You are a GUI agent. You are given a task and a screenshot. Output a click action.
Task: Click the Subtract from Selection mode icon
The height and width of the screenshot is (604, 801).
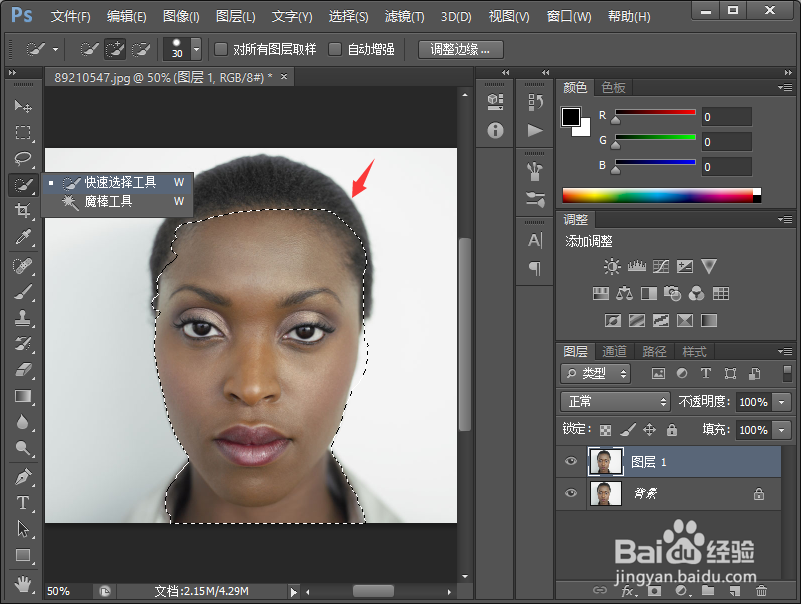(x=141, y=50)
